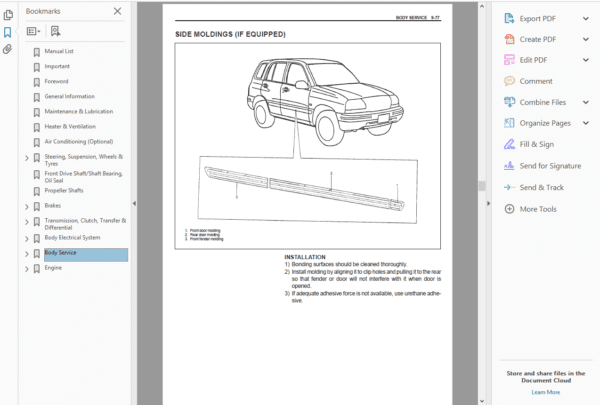Click the Learn More link

(x=546, y=392)
